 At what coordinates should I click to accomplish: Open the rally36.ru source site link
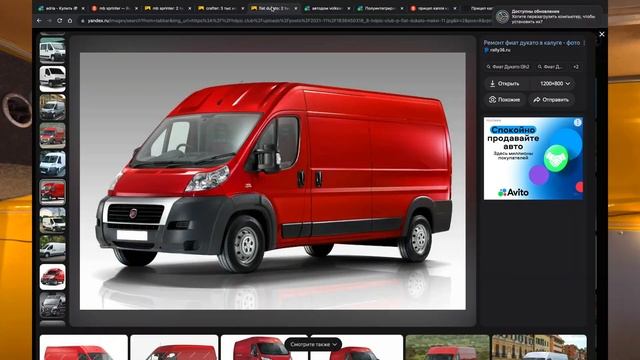point(497,50)
